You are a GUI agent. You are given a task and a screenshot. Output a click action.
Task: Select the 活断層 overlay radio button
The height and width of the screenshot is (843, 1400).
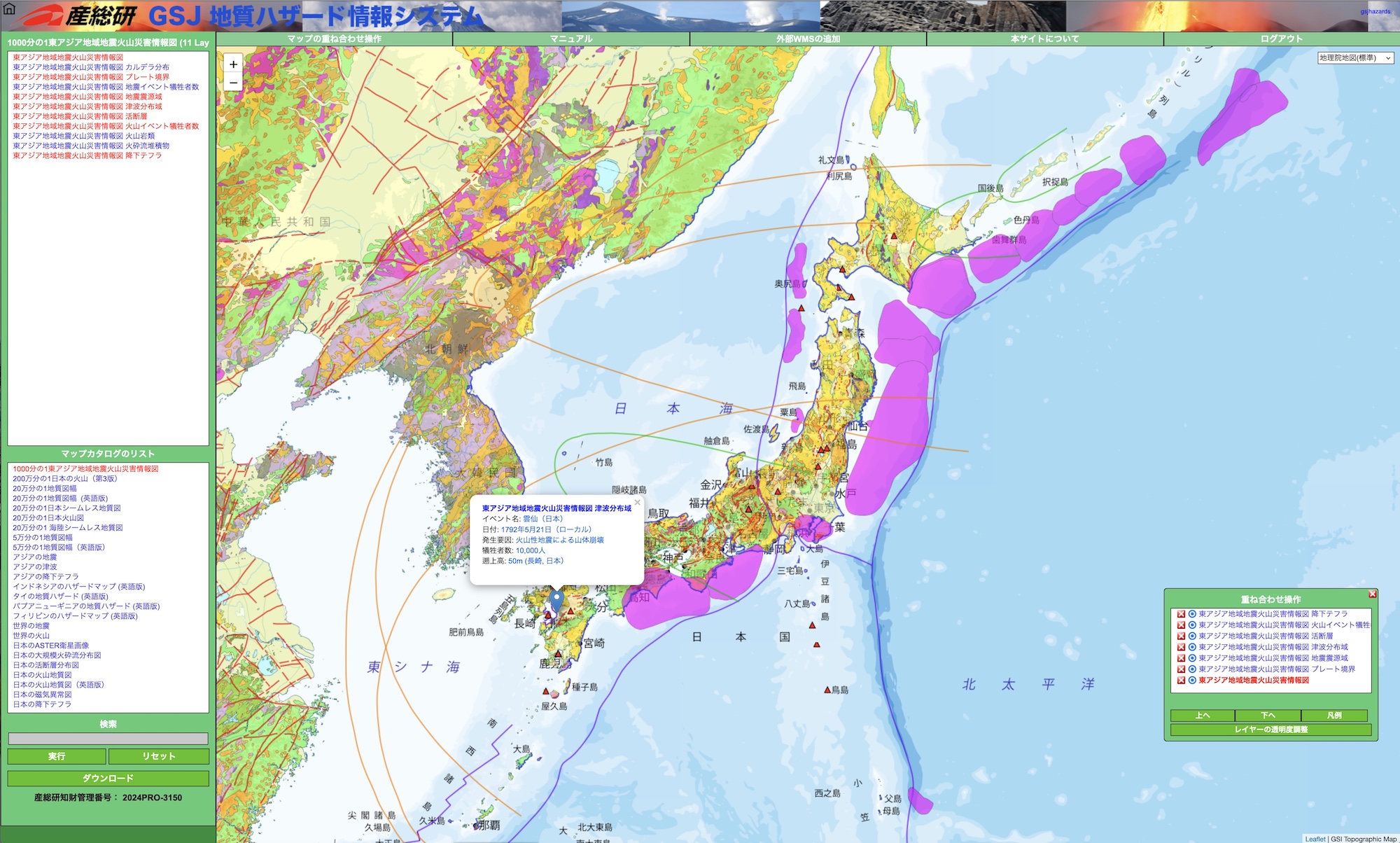1192,636
